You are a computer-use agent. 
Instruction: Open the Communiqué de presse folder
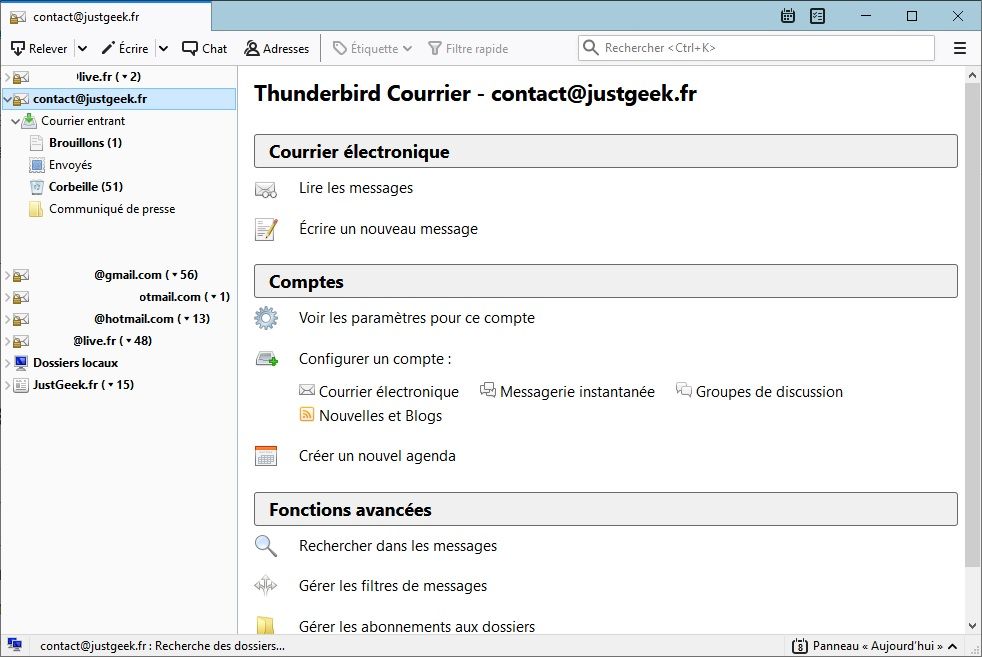[x=112, y=209]
